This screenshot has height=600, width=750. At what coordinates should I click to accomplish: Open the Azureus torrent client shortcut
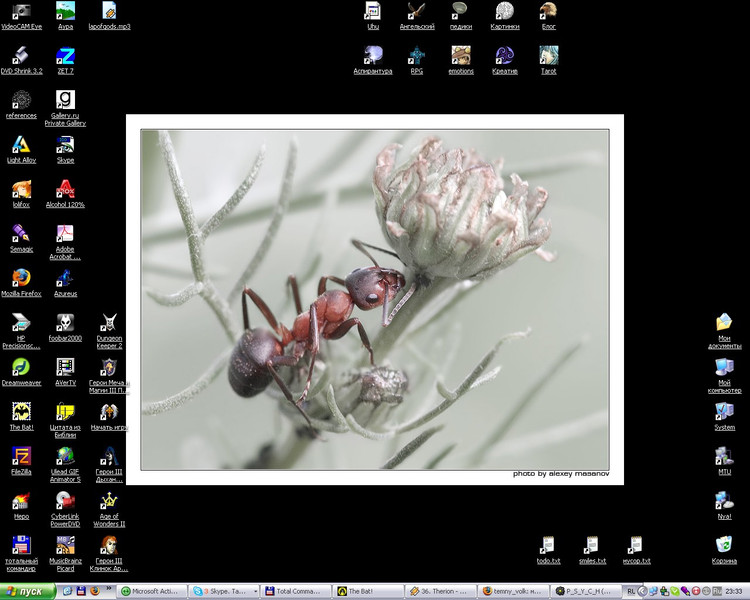(66, 283)
